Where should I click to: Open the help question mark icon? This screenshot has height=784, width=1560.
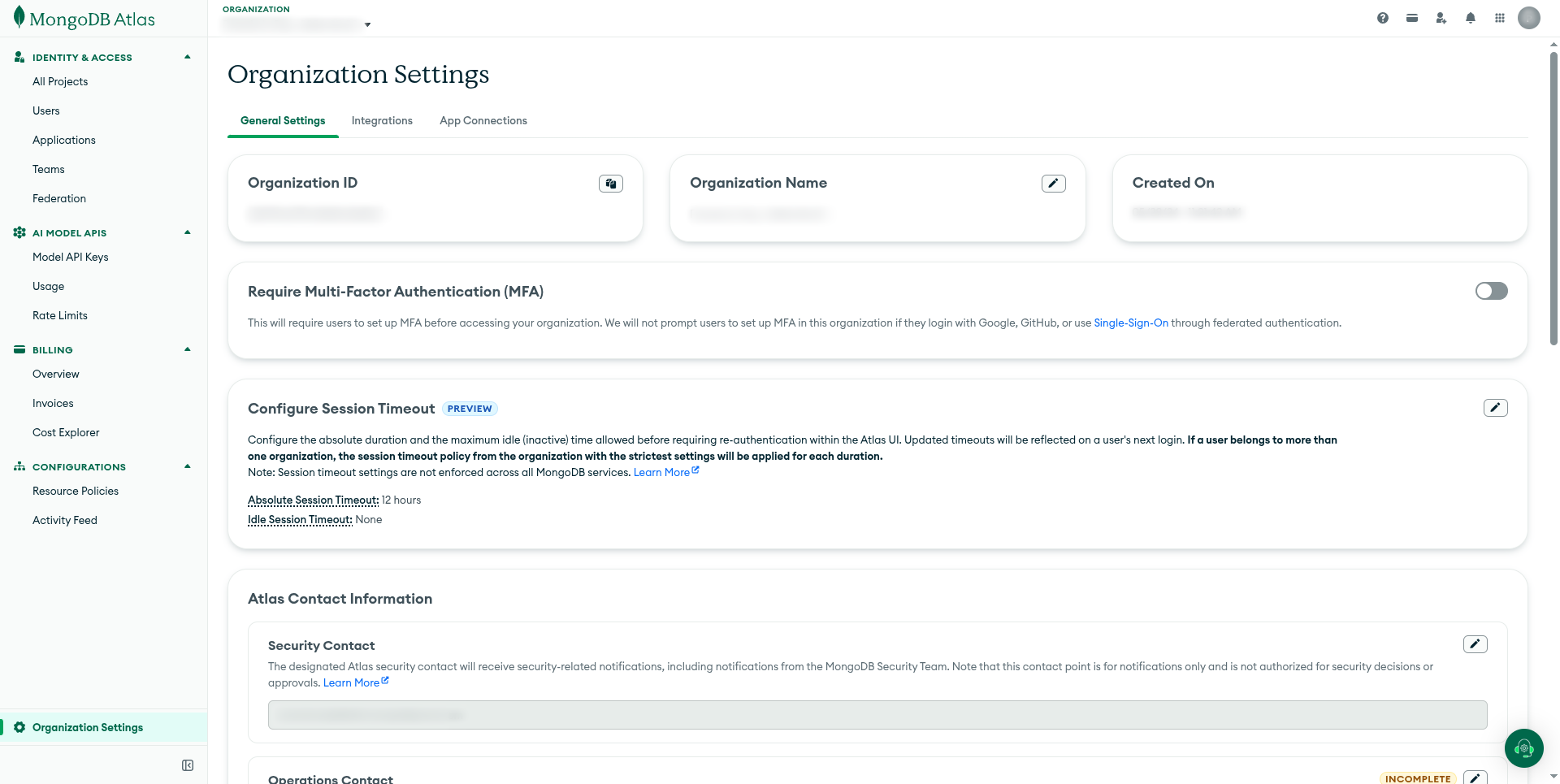(x=1383, y=18)
